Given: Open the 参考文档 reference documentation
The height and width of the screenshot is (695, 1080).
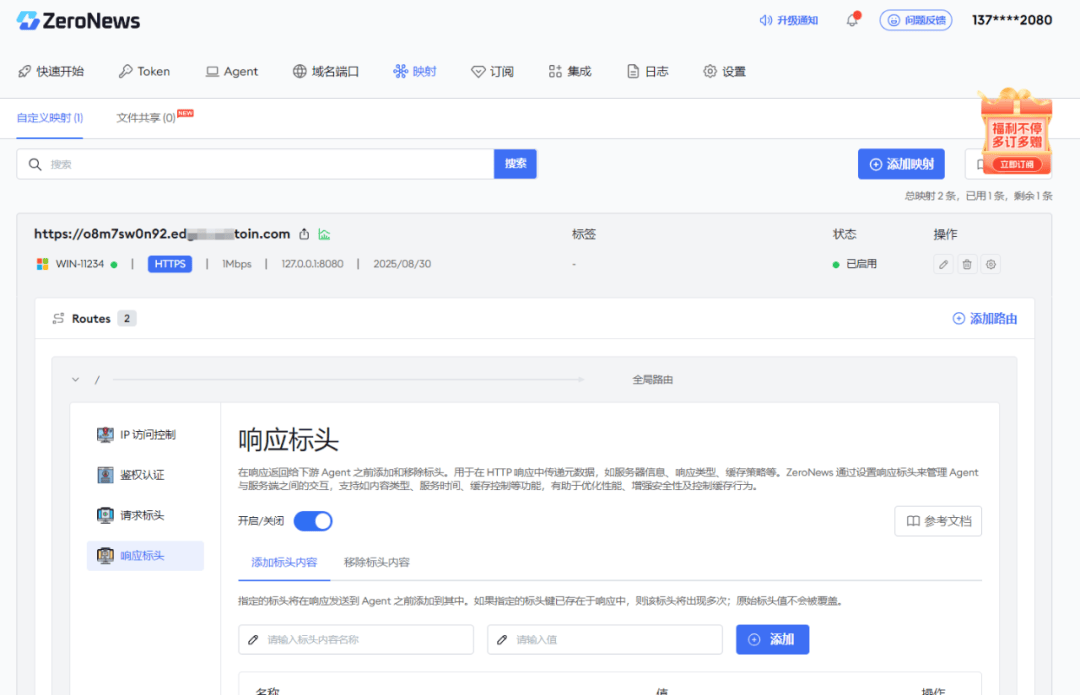Looking at the screenshot, I should (937, 521).
